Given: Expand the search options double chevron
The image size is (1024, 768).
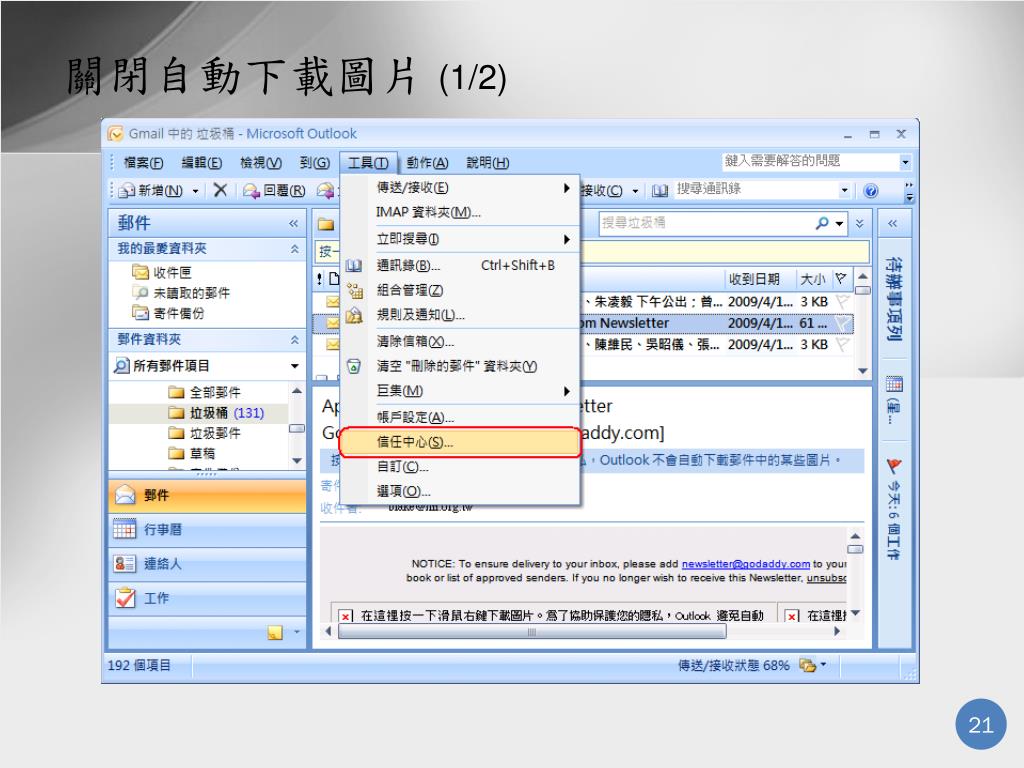Looking at the screenshot, I should (859, 223).
